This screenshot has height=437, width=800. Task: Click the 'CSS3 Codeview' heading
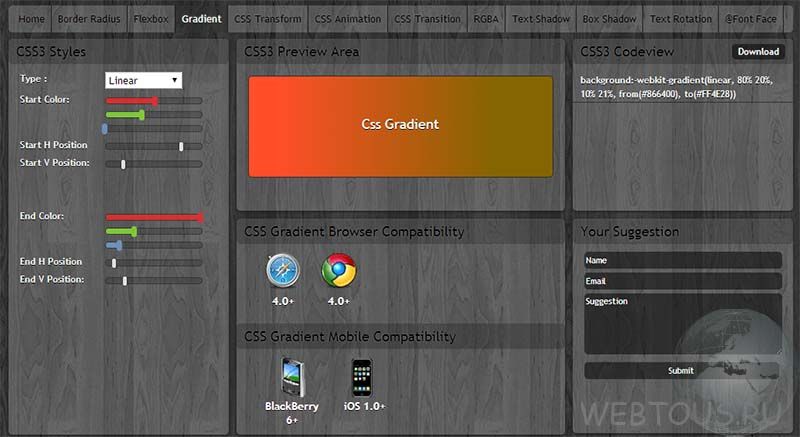pos(627,52)
